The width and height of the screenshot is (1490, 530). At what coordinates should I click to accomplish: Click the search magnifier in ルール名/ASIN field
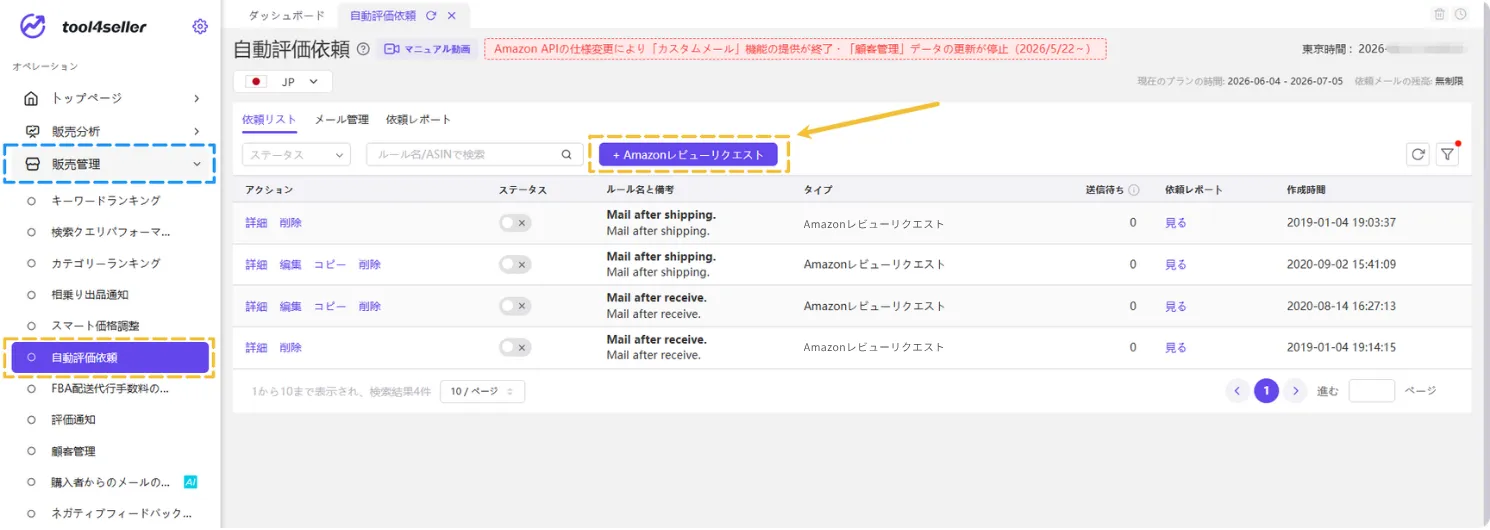[x=566, y=154]
